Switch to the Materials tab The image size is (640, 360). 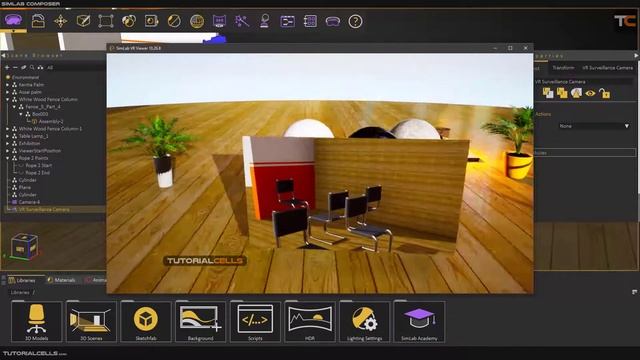[61, 280]
